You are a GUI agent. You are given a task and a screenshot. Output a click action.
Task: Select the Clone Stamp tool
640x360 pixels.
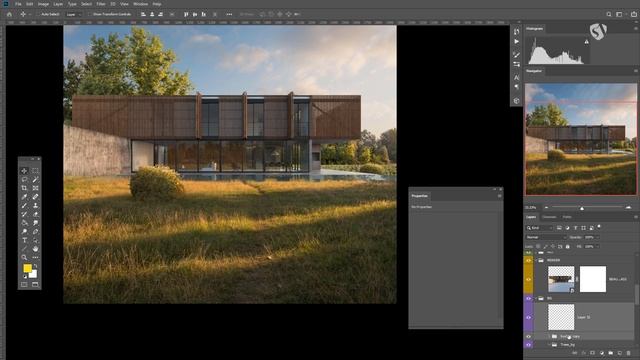(x=35, y=205)
